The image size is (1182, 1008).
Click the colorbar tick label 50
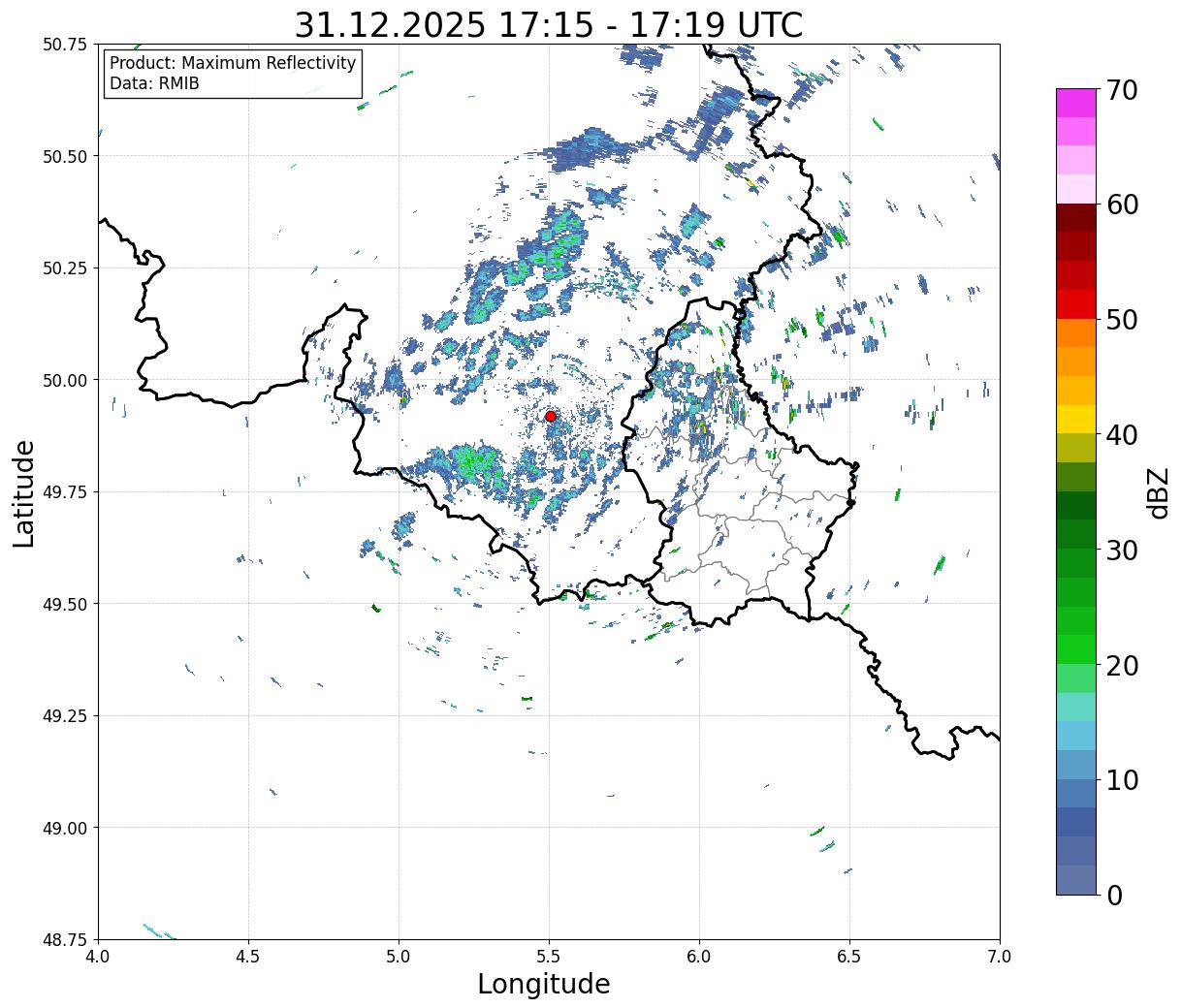click(1123, 320)
